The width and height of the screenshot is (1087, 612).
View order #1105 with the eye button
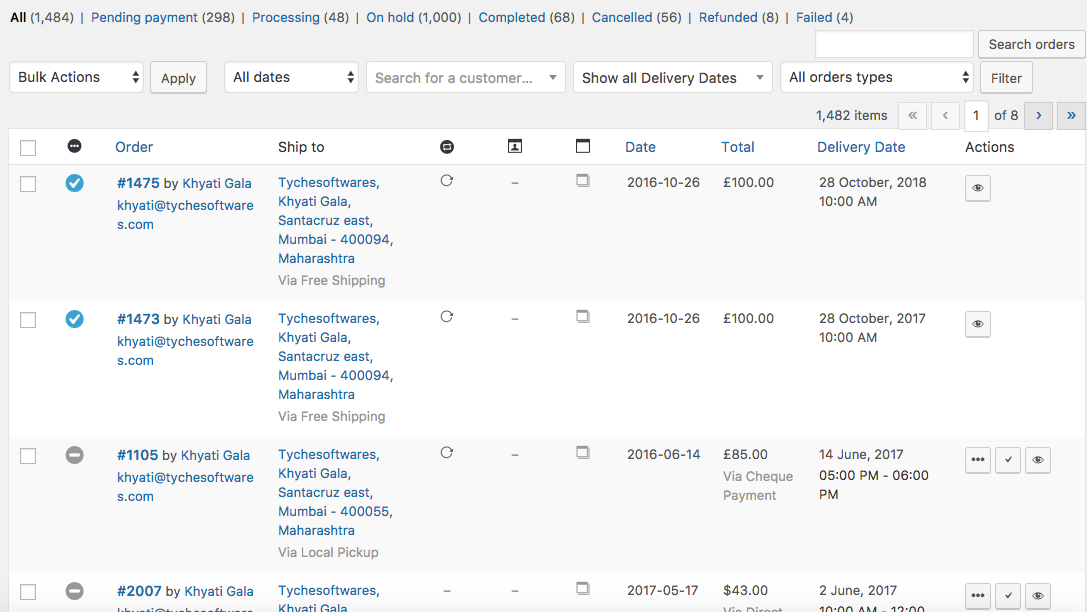click(1038, 460)
